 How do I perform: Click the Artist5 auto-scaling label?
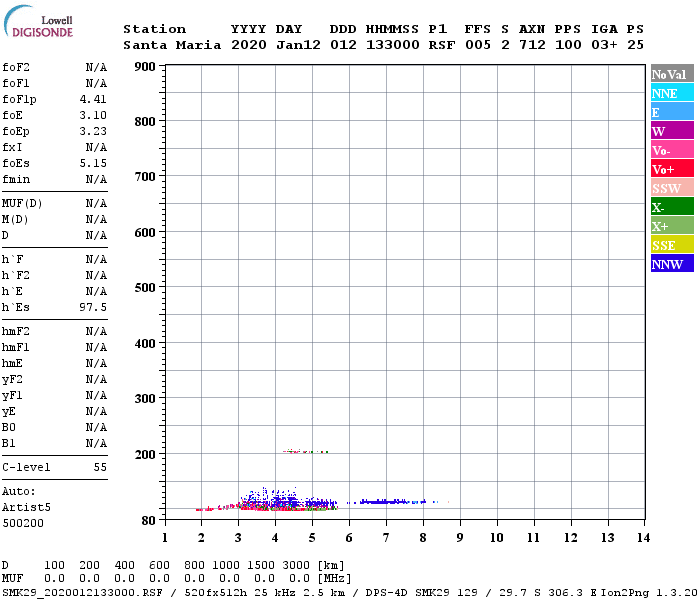pos(26,507)
